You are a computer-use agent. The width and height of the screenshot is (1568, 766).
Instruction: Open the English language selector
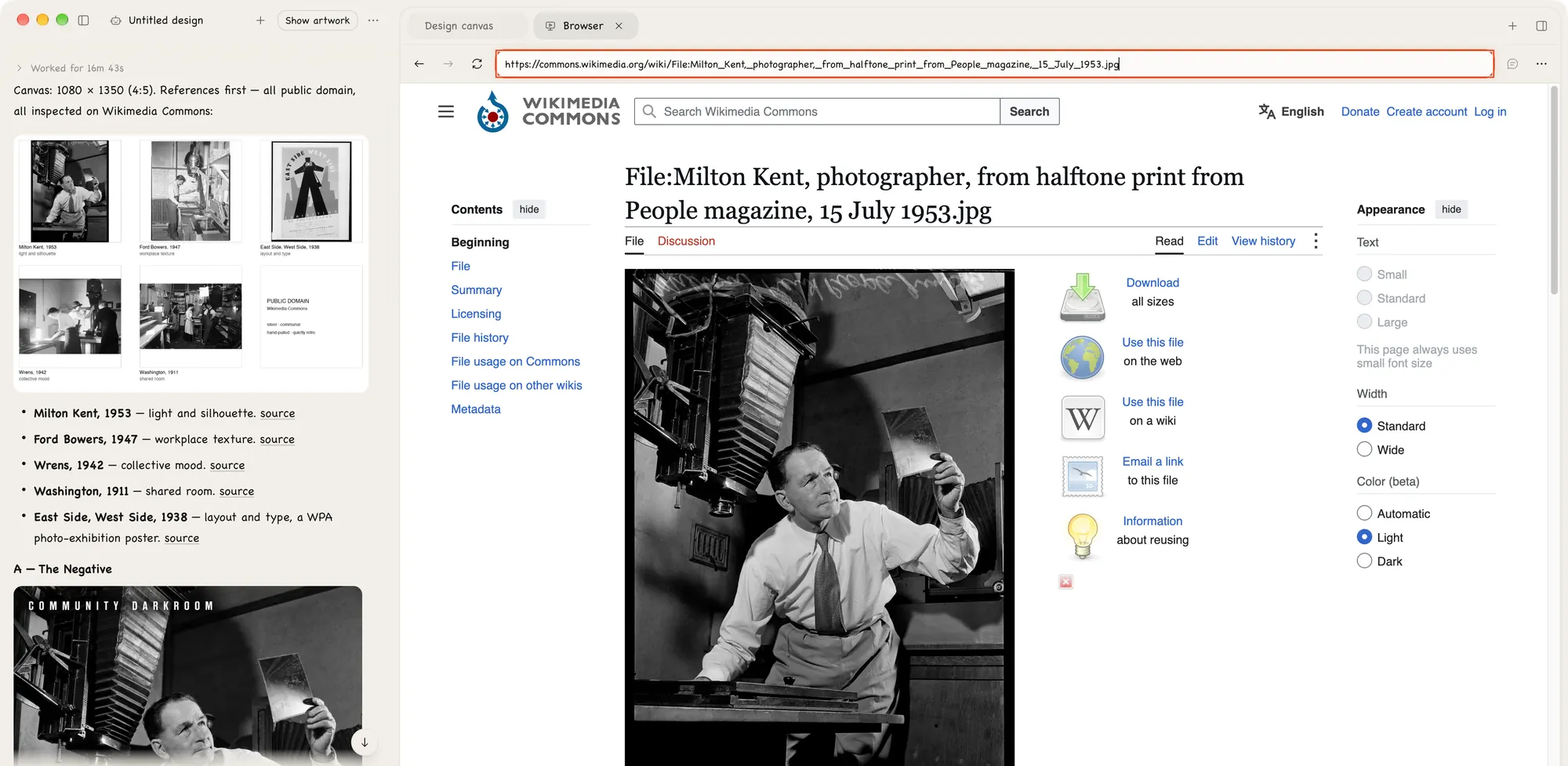tap(1291, 111)
